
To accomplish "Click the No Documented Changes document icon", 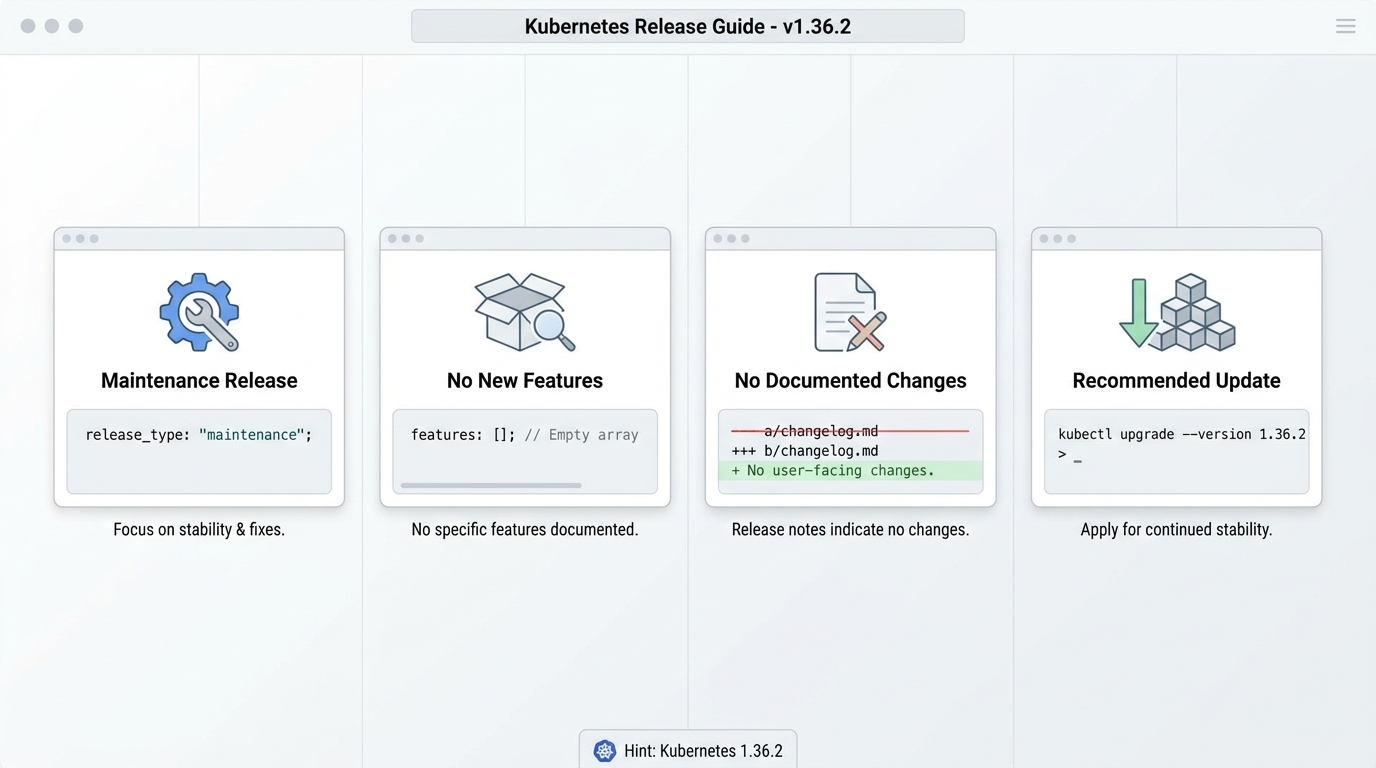I will point(850,312).
